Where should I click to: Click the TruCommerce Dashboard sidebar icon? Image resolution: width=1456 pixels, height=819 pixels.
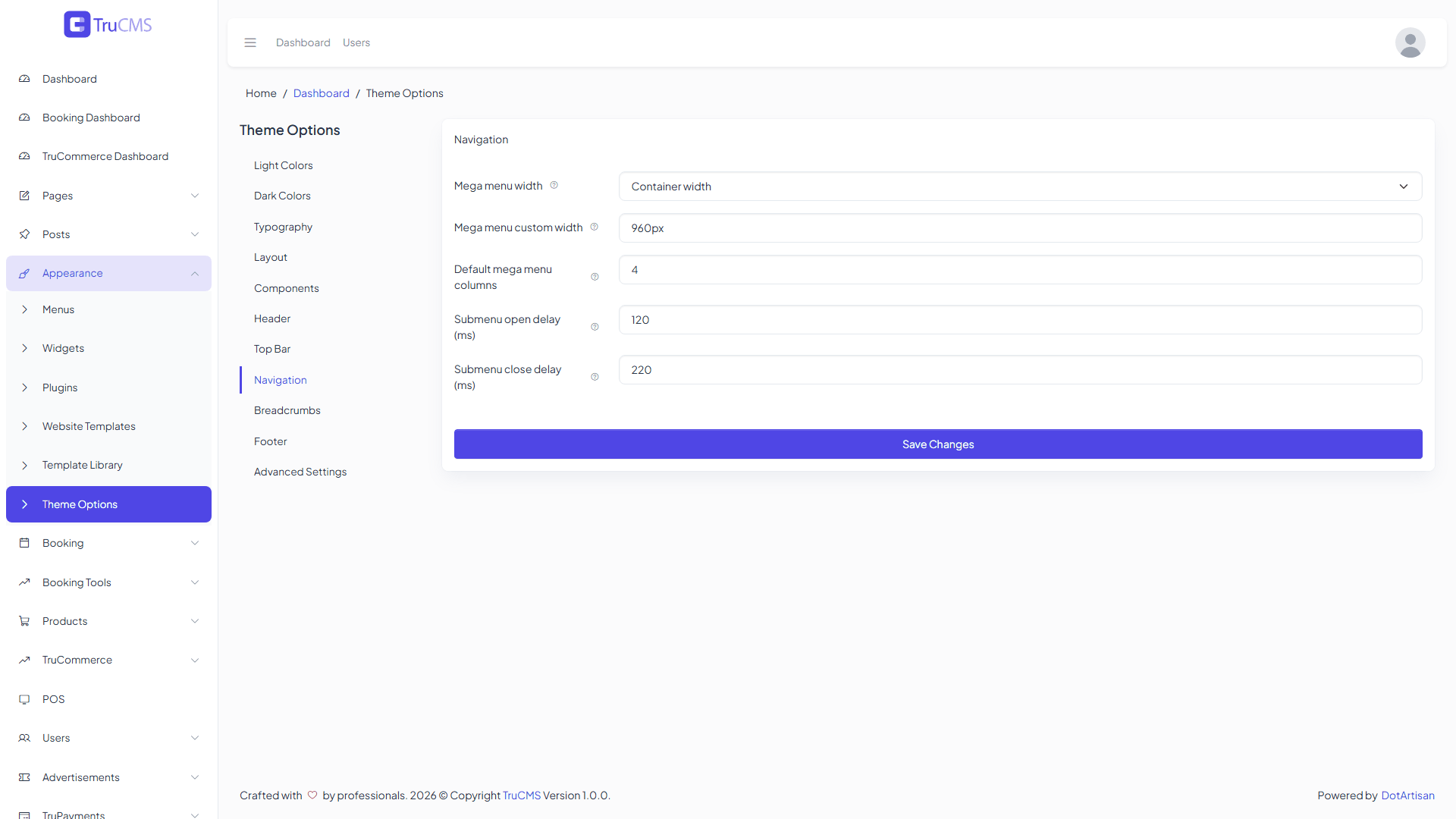click(24, 156)
